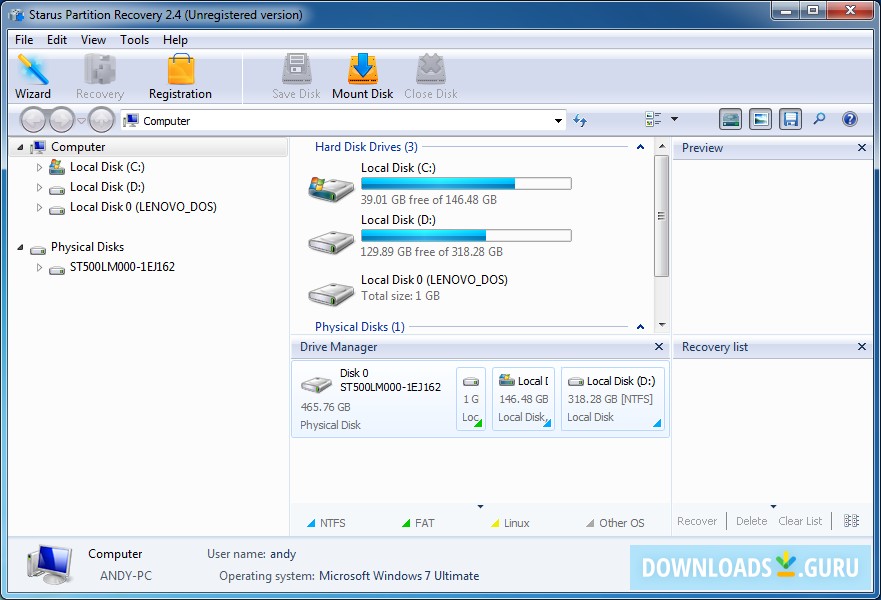The height and width of the screenshot is (600, 881).
Task: Click the Recover button
Action: [x=697, y=521]
